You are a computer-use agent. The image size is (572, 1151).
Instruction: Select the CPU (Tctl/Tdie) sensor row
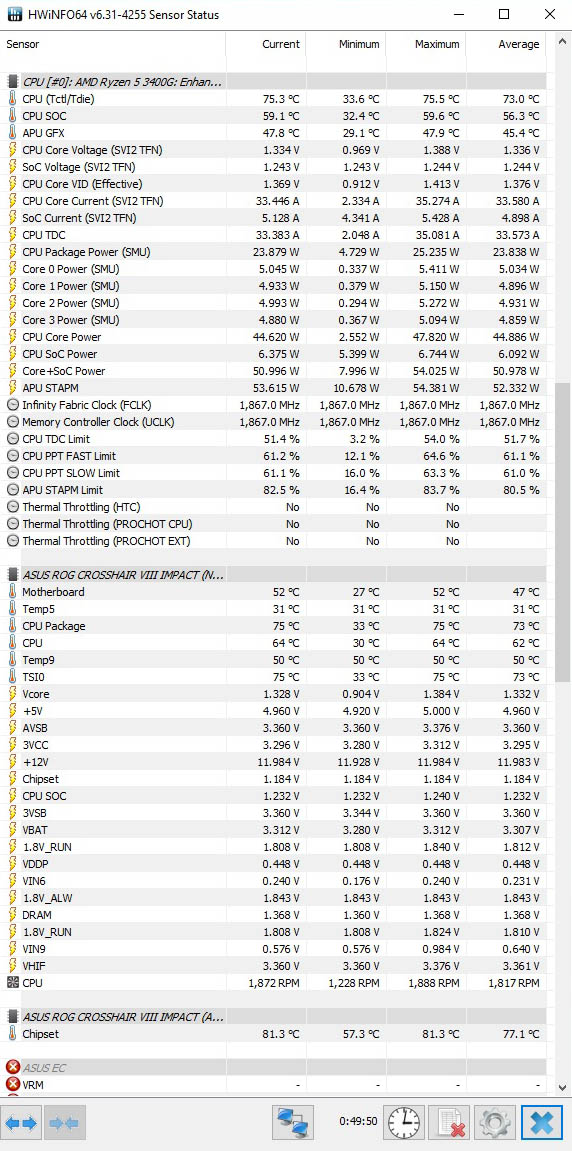click(x=273, y=98)
